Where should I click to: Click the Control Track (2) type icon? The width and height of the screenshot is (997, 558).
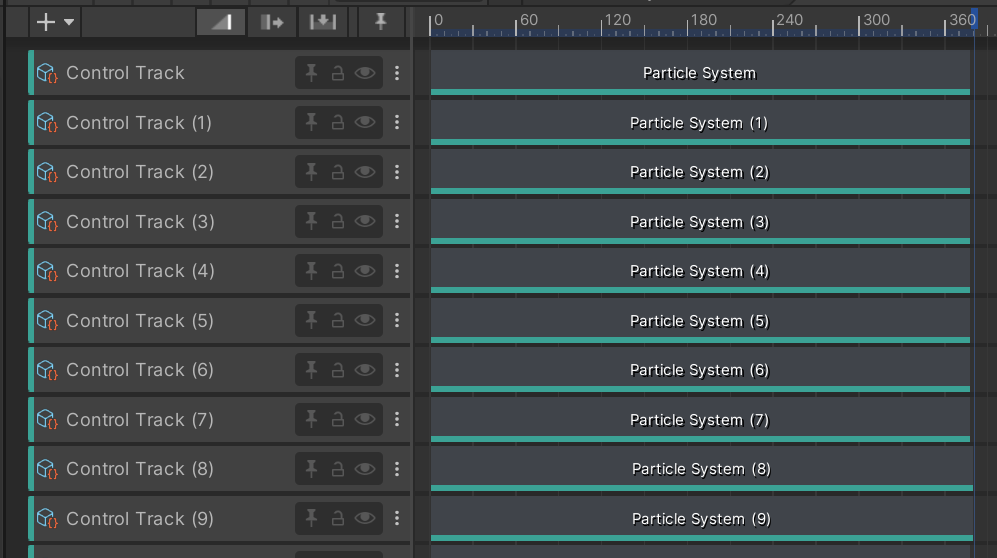click(x=47, y=172)
